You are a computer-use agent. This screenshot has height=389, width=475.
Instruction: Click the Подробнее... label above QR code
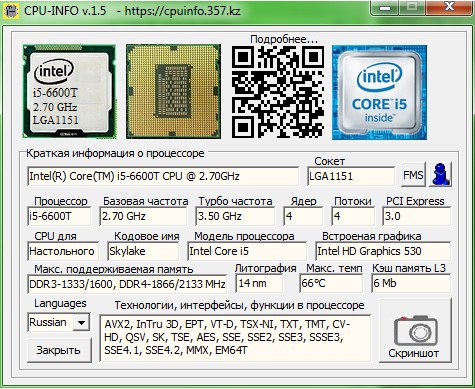pos(284,39)
